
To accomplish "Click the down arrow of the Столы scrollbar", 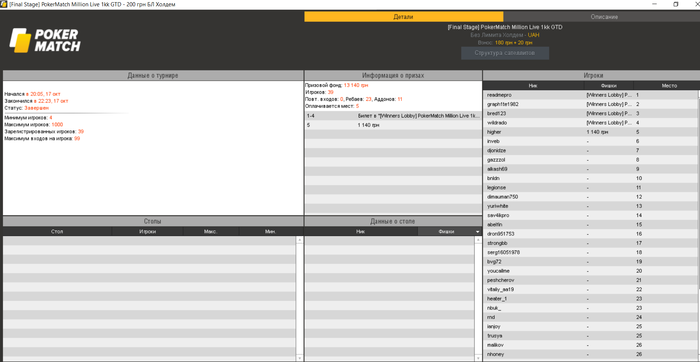I will pos(299,358).
